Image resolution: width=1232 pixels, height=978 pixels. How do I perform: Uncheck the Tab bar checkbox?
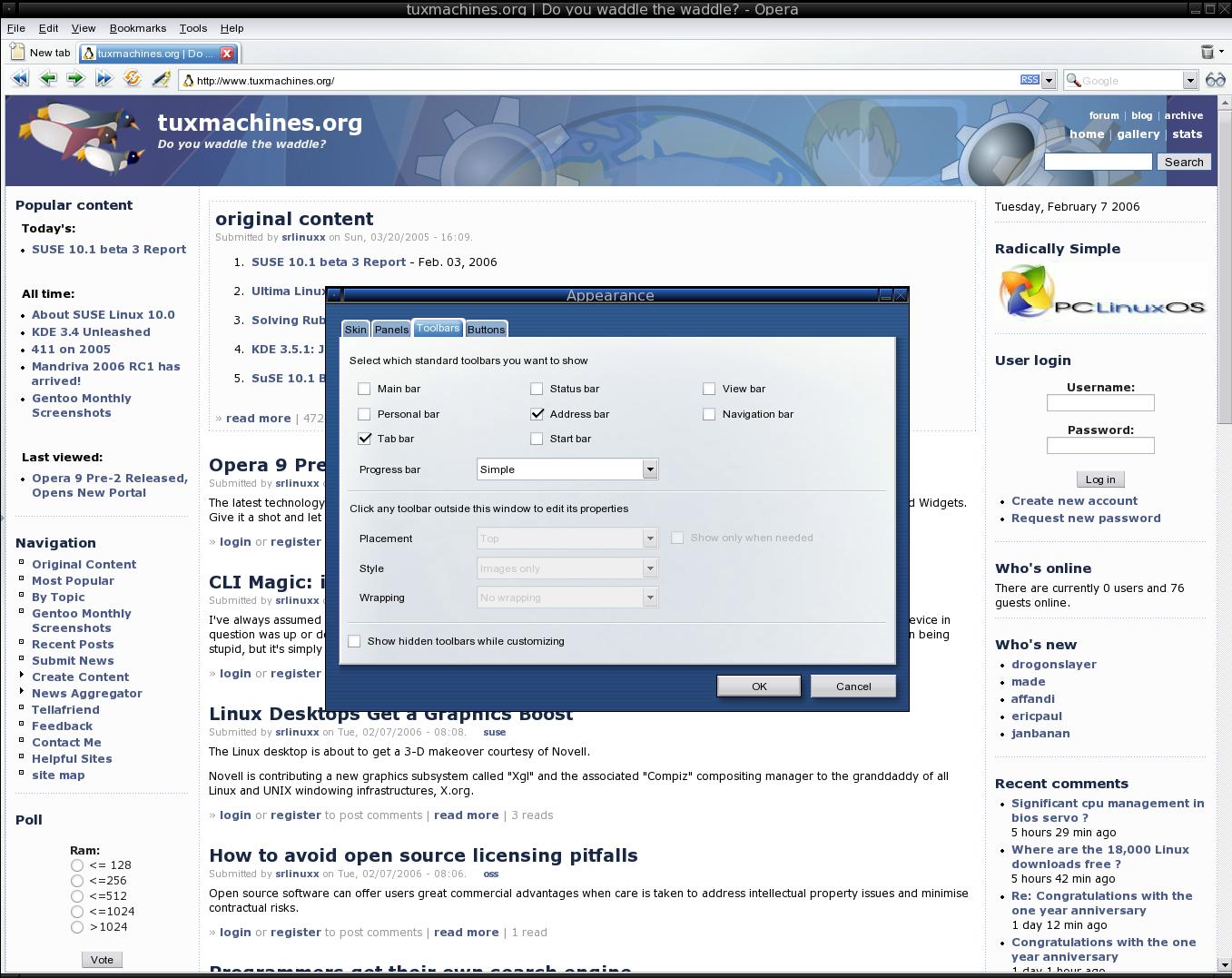[364, 439]
